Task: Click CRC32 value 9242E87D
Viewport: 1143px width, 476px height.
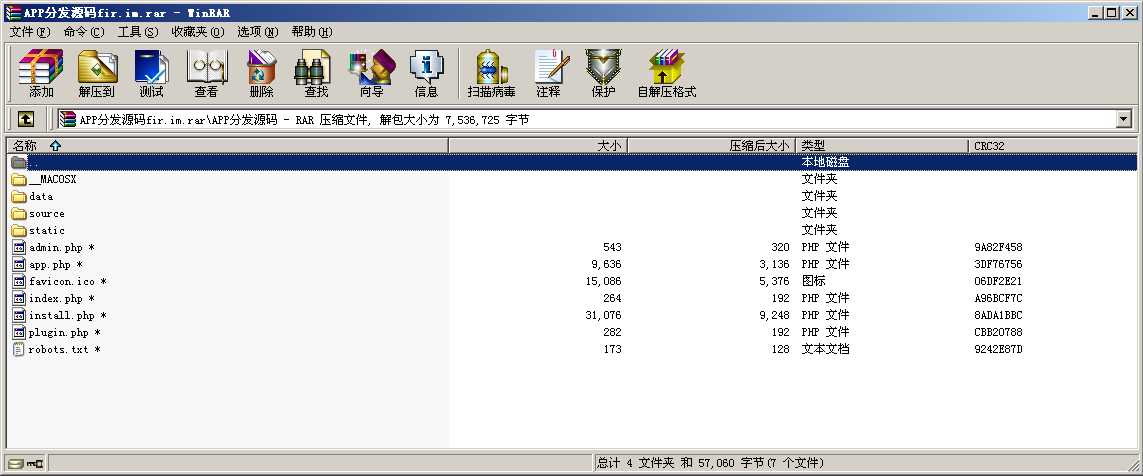Action: tap(998, 349)
